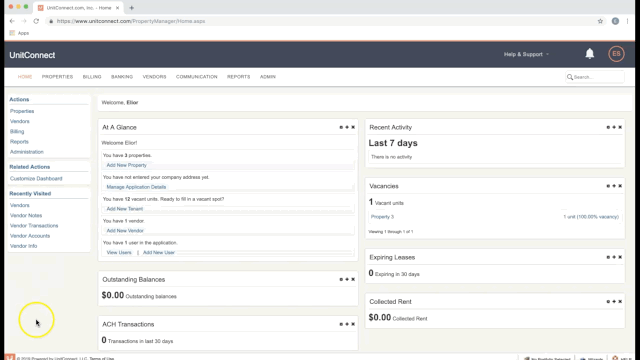Click Add New Vendor link

click(x=125, y=231)
